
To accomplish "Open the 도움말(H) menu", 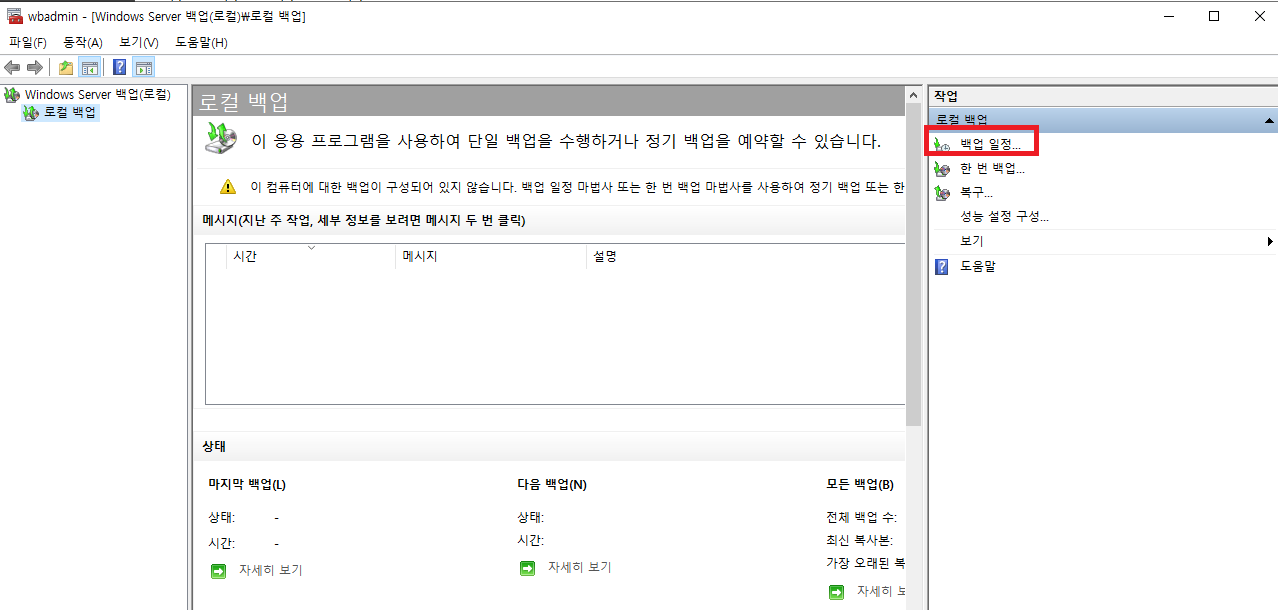I will tap(201, 42).
